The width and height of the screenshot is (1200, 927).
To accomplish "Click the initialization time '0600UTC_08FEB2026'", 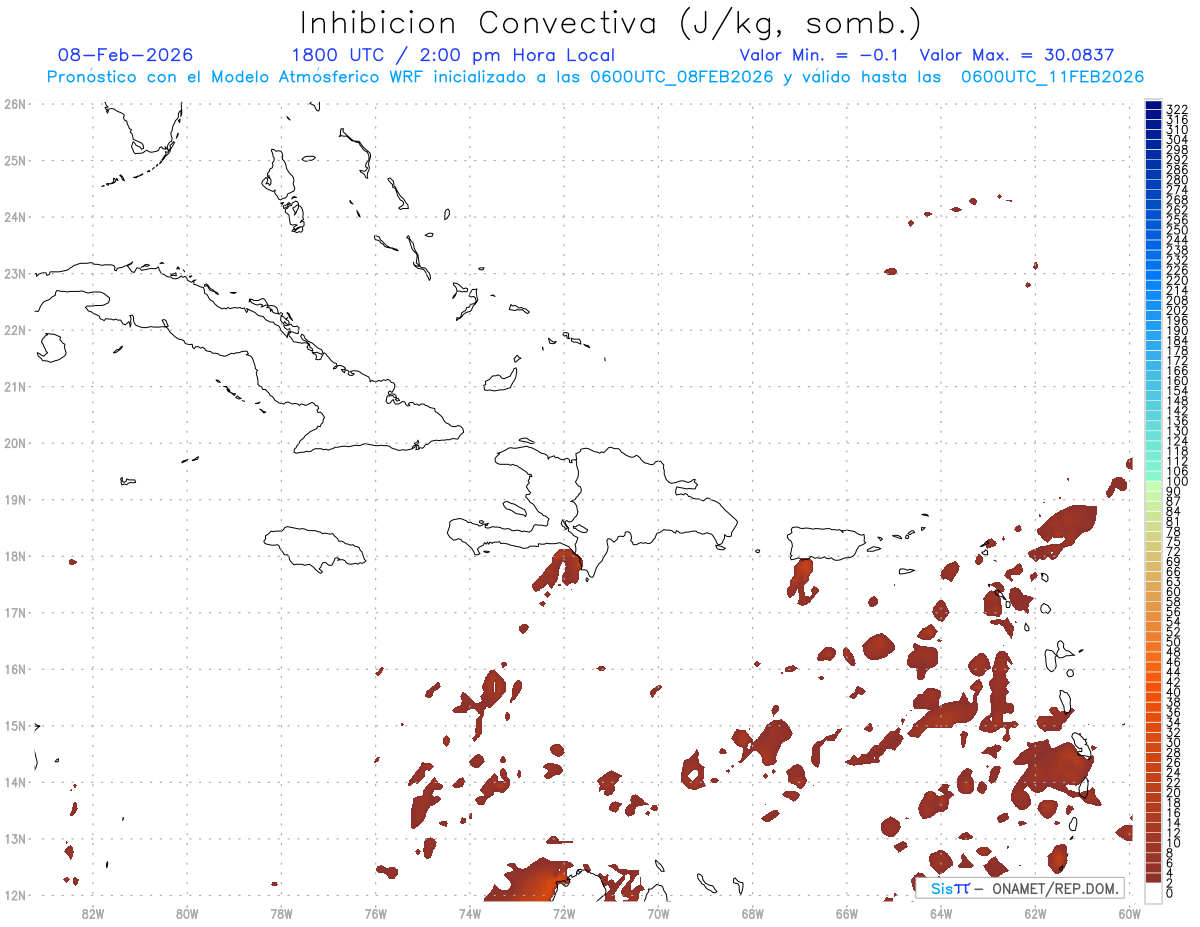I will coord(682,77).
